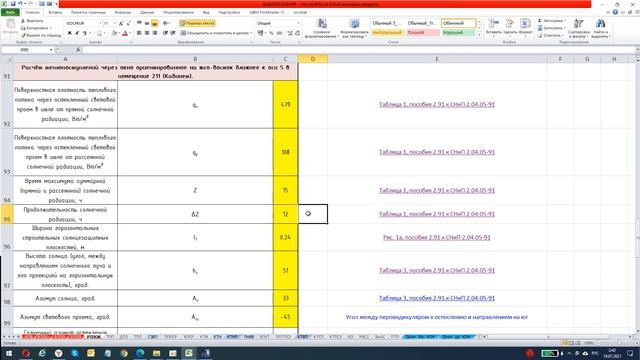The image size is (640, 360).
Task: Align text to top of cell
Action: 139,23
